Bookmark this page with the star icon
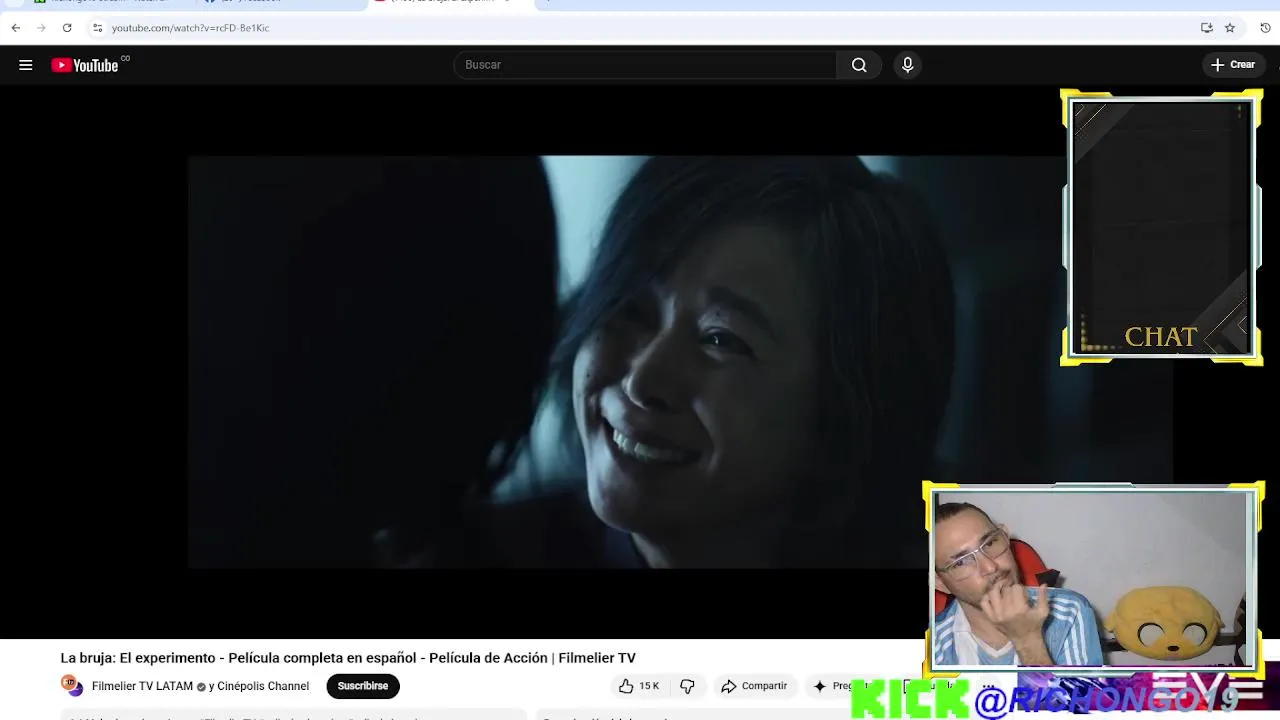This screenshot has width=1280, height=720. 1230,28
